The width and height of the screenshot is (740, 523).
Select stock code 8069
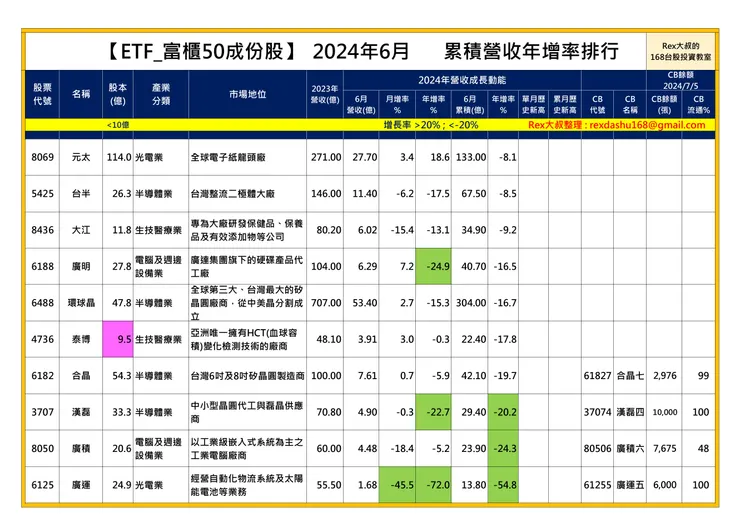point(42,157)
